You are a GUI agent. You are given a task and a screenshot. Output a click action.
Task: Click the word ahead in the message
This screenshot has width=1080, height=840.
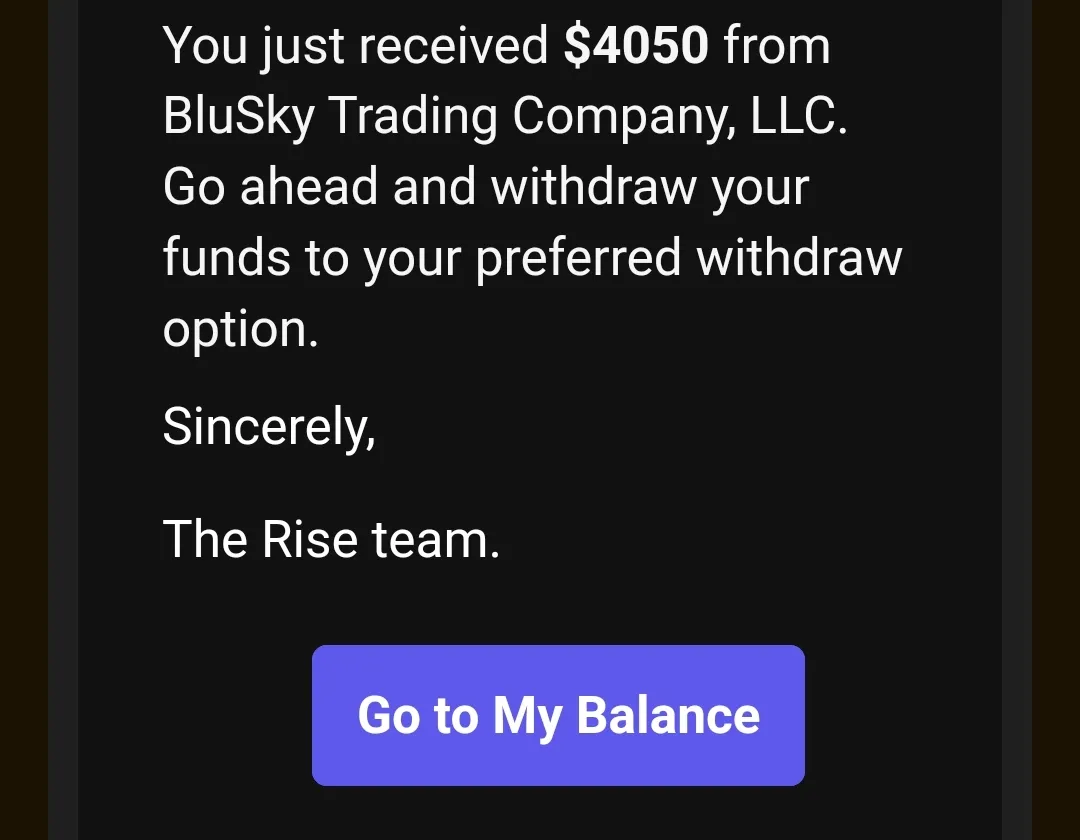309,186
